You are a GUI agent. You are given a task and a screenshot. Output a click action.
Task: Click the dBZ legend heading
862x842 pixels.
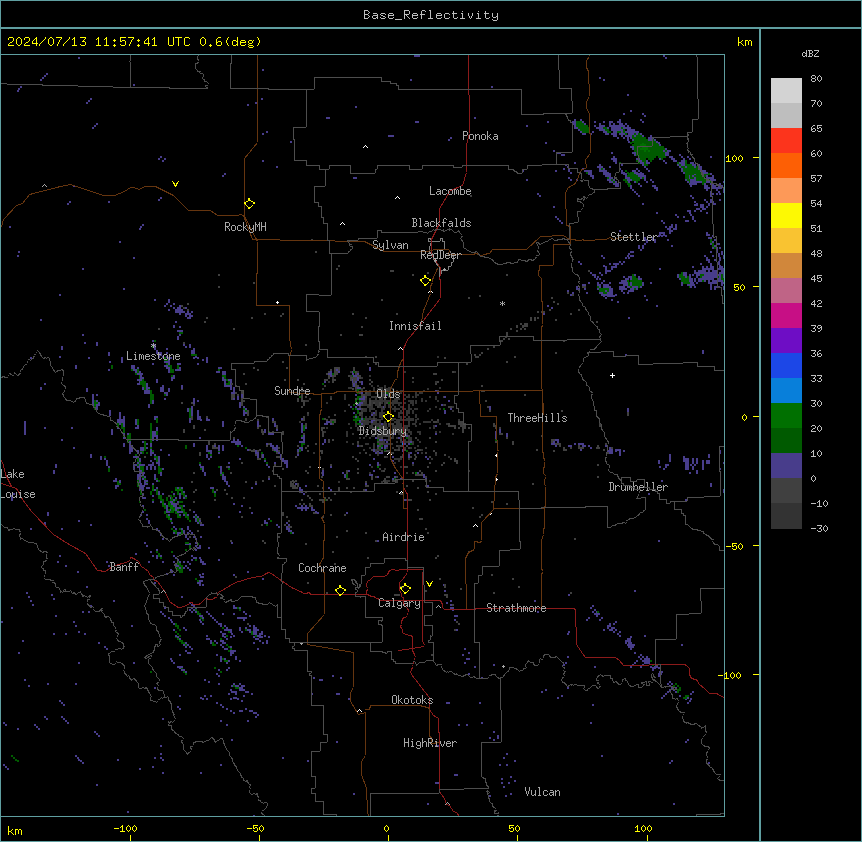click(810, 54)
